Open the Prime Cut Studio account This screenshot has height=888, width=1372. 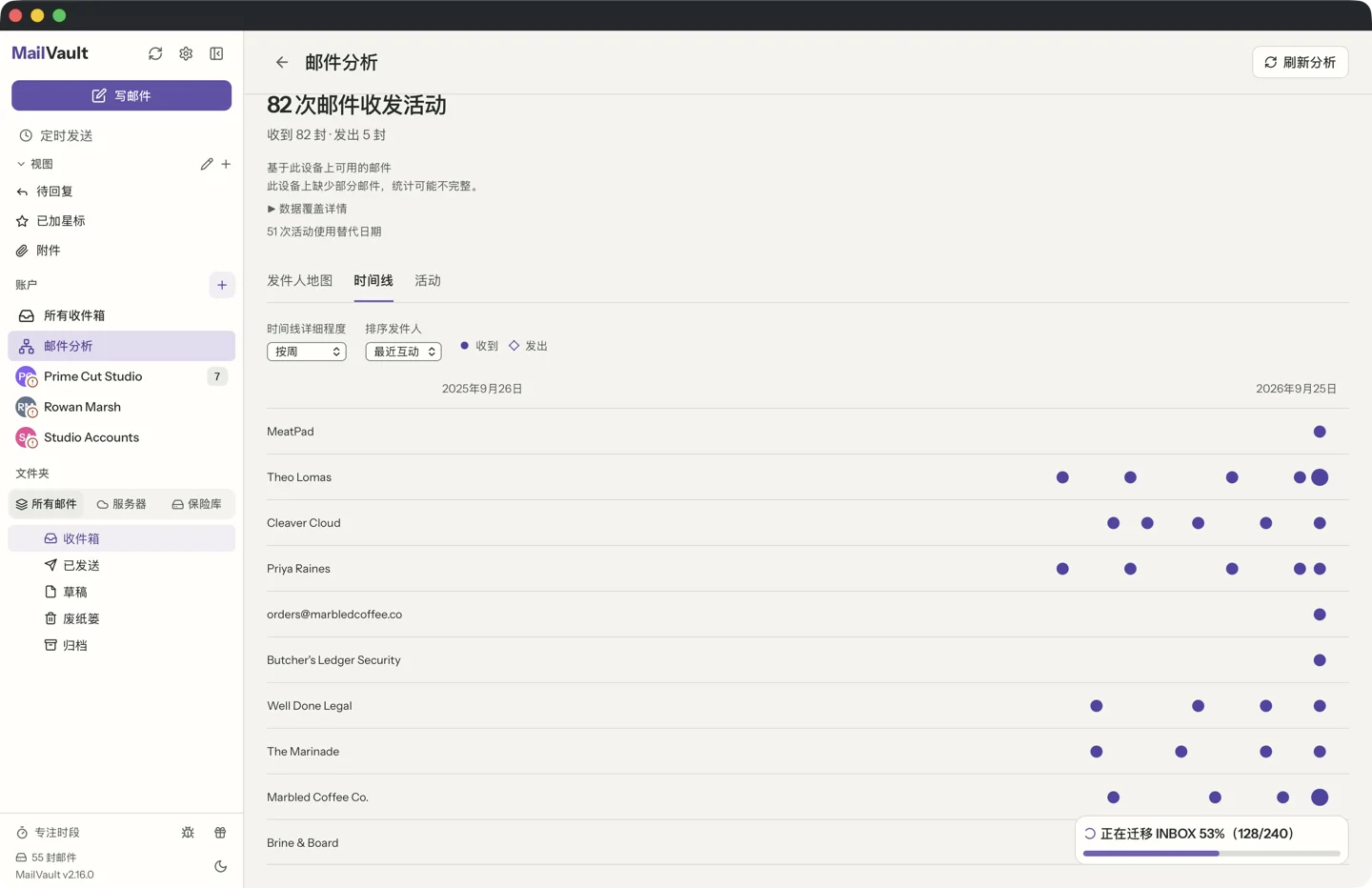[121, 376]
